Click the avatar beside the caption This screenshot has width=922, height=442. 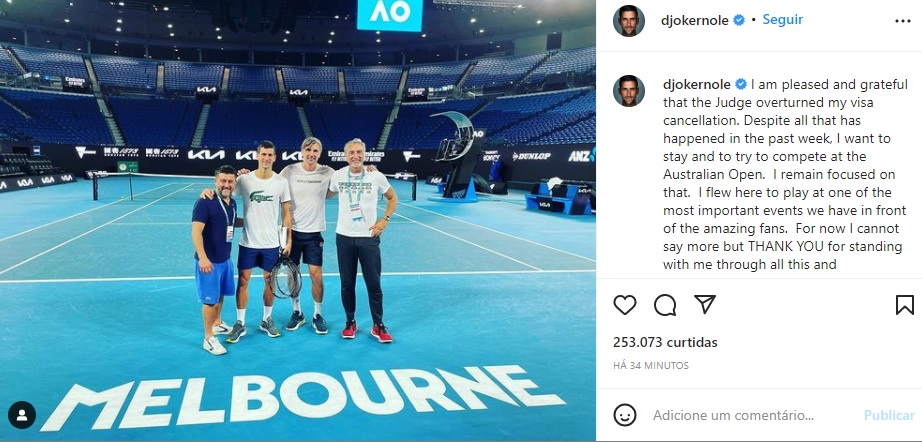click(629, 91)
